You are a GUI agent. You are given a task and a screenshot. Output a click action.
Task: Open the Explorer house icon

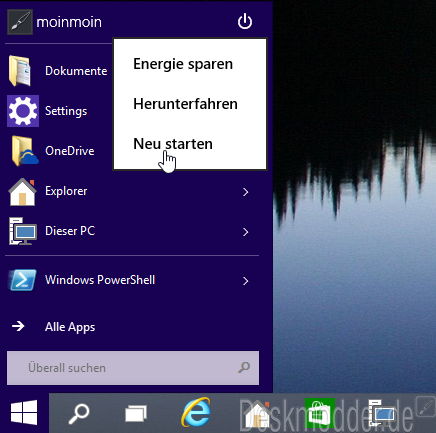22,192
